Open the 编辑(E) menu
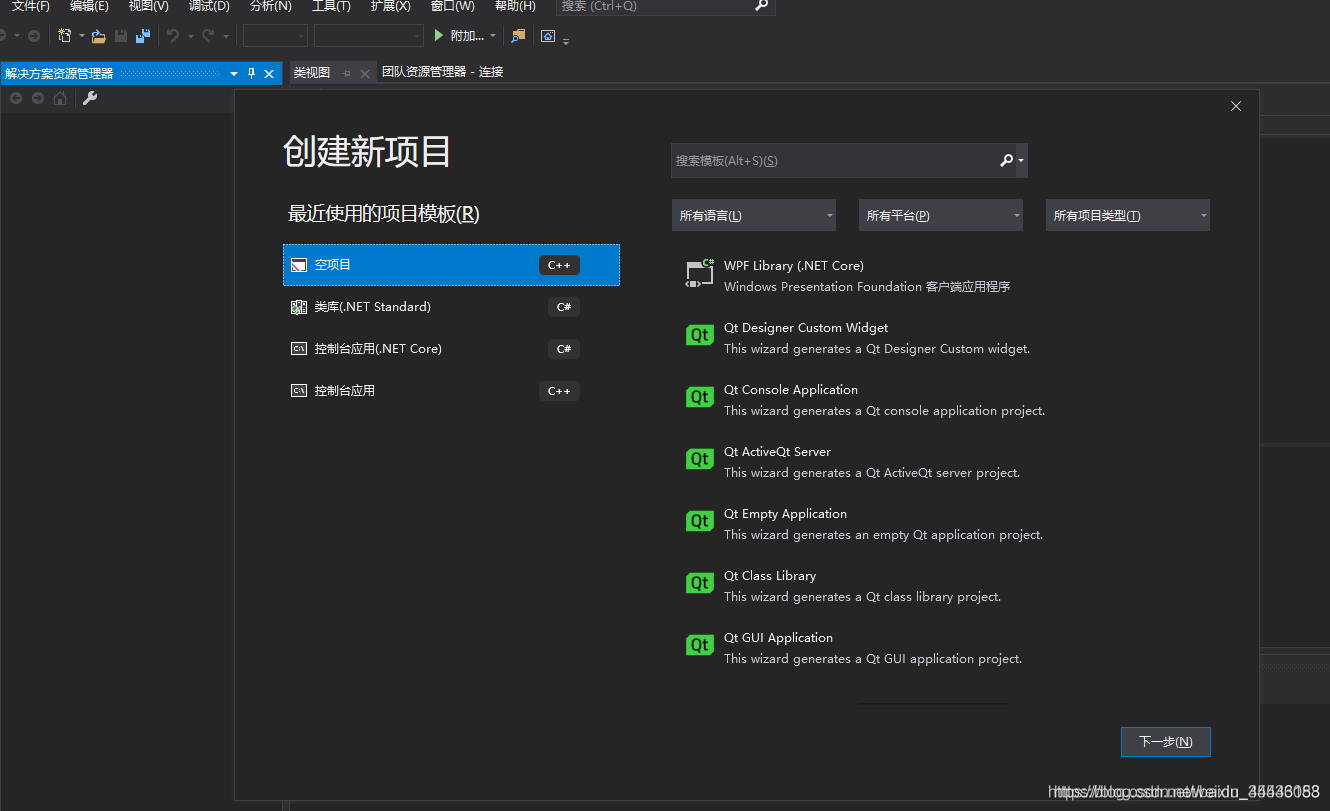 pyautogui.click(x=89, y=6)
